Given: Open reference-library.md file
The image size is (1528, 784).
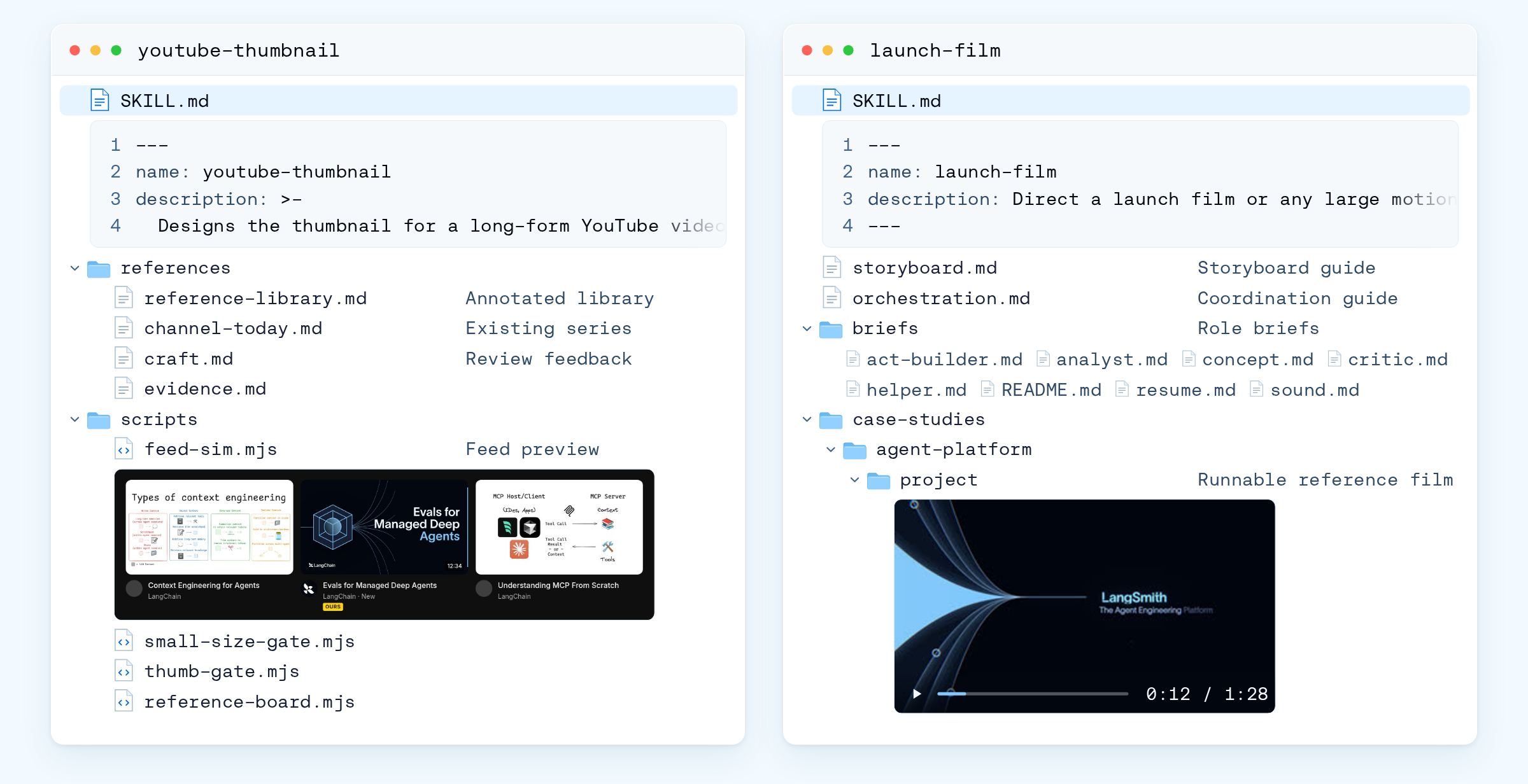Looking at the screenshot, I should click(x=255, y=298).
